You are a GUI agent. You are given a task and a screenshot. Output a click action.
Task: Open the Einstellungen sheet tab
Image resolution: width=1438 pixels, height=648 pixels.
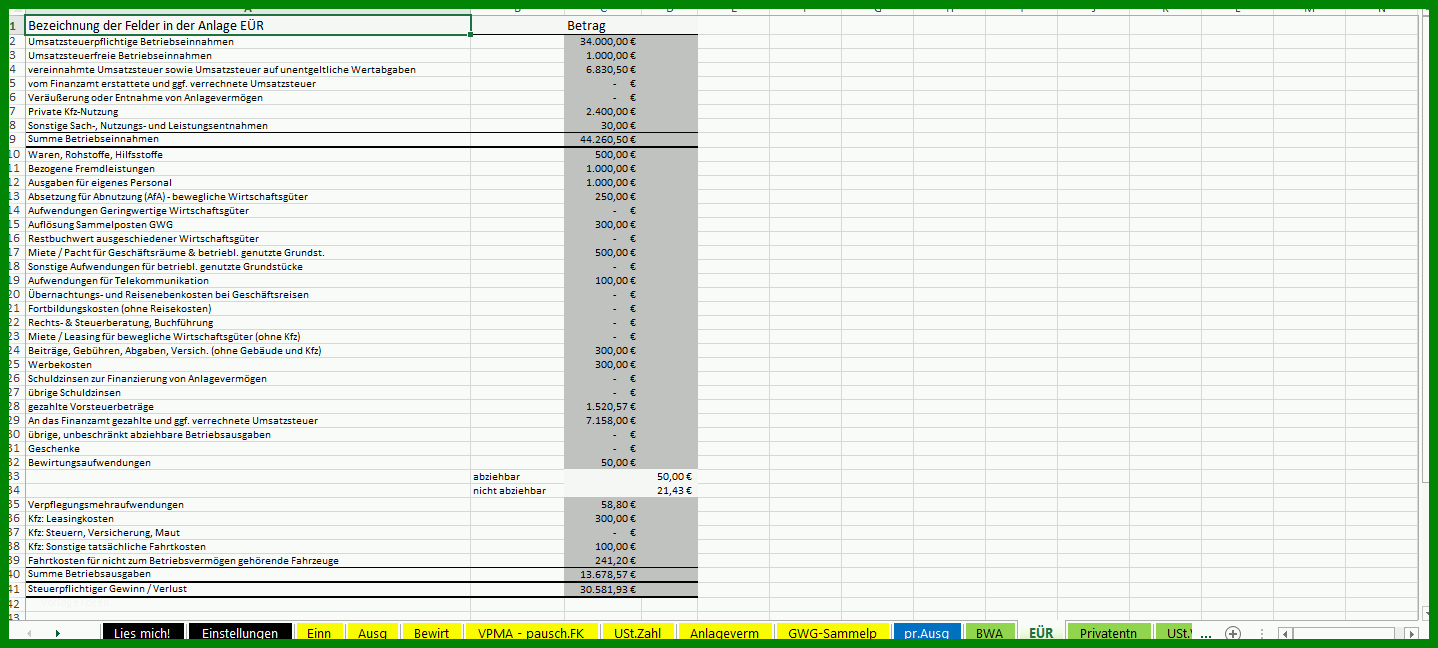pyautogui.click(x=240, y=633)
